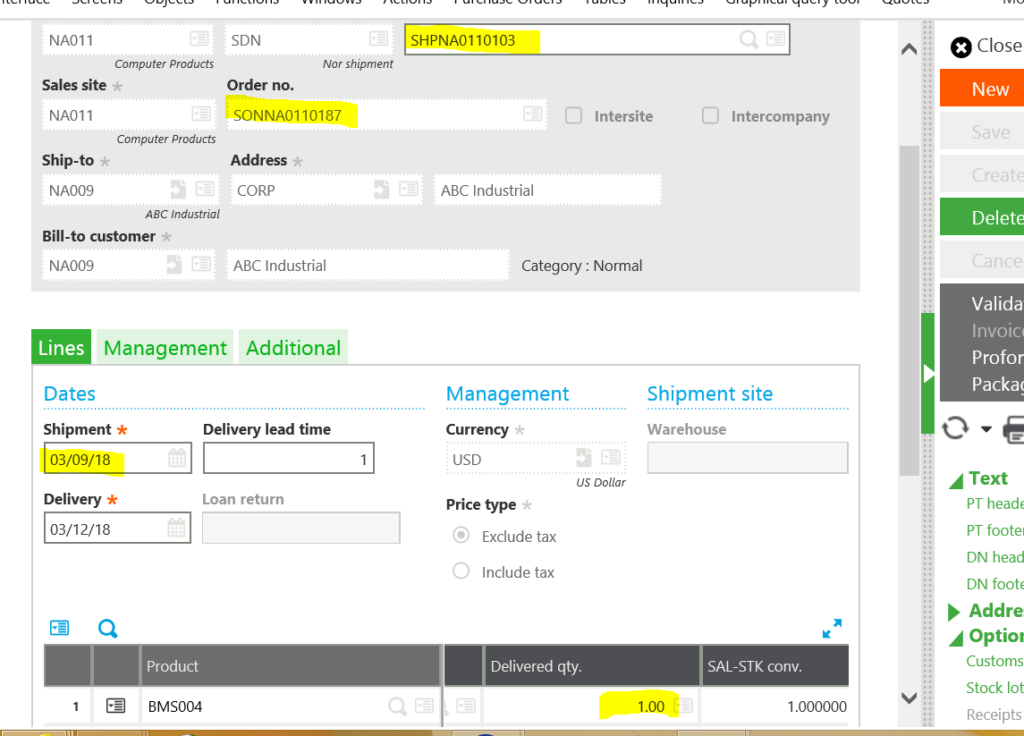The image size is (1024, 736).
Task: Tick the Intercompany checkbox
Action: (x=710, y=116)
